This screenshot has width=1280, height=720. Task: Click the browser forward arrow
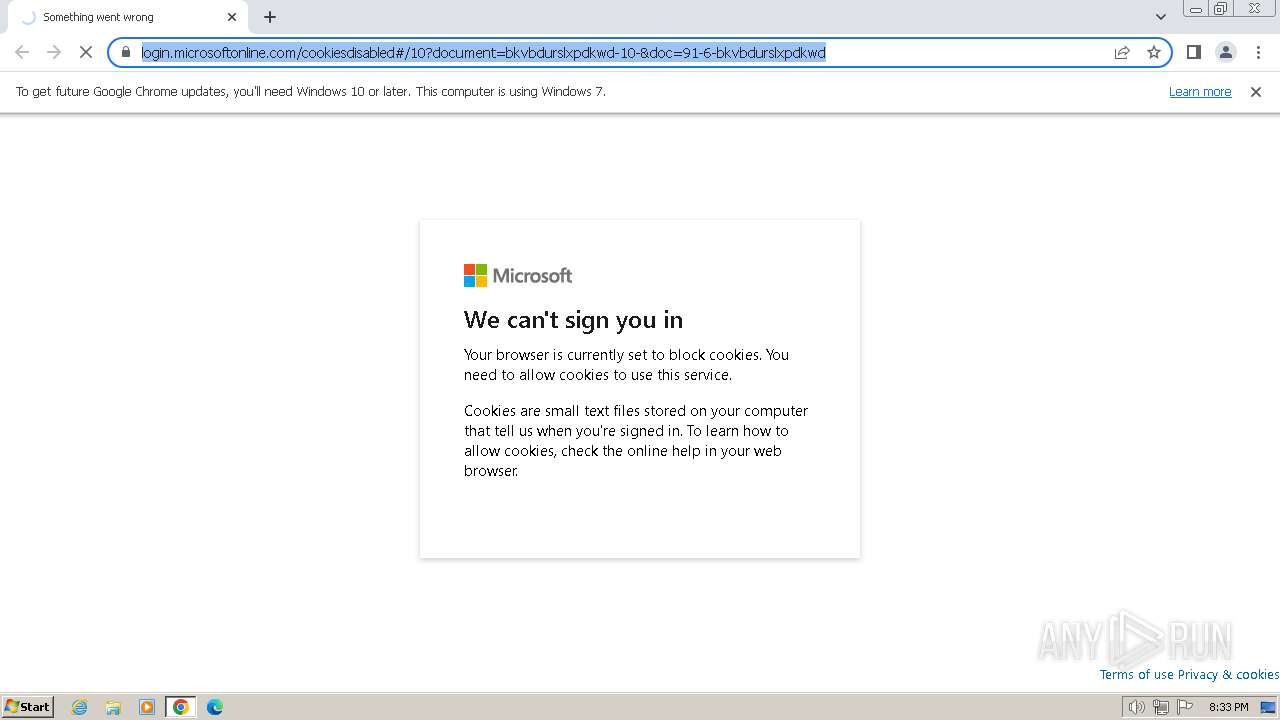coord(54,52)
